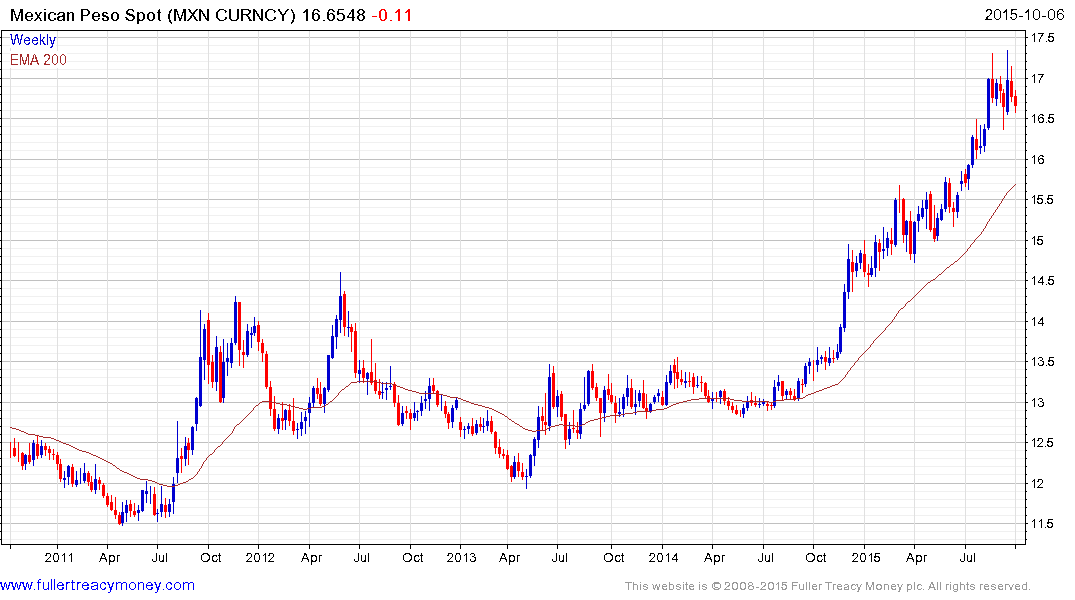This screenshot has width=1075, height=600.
Task: Click the date 2015-10-06 in the header
Action: [1024, 15]
